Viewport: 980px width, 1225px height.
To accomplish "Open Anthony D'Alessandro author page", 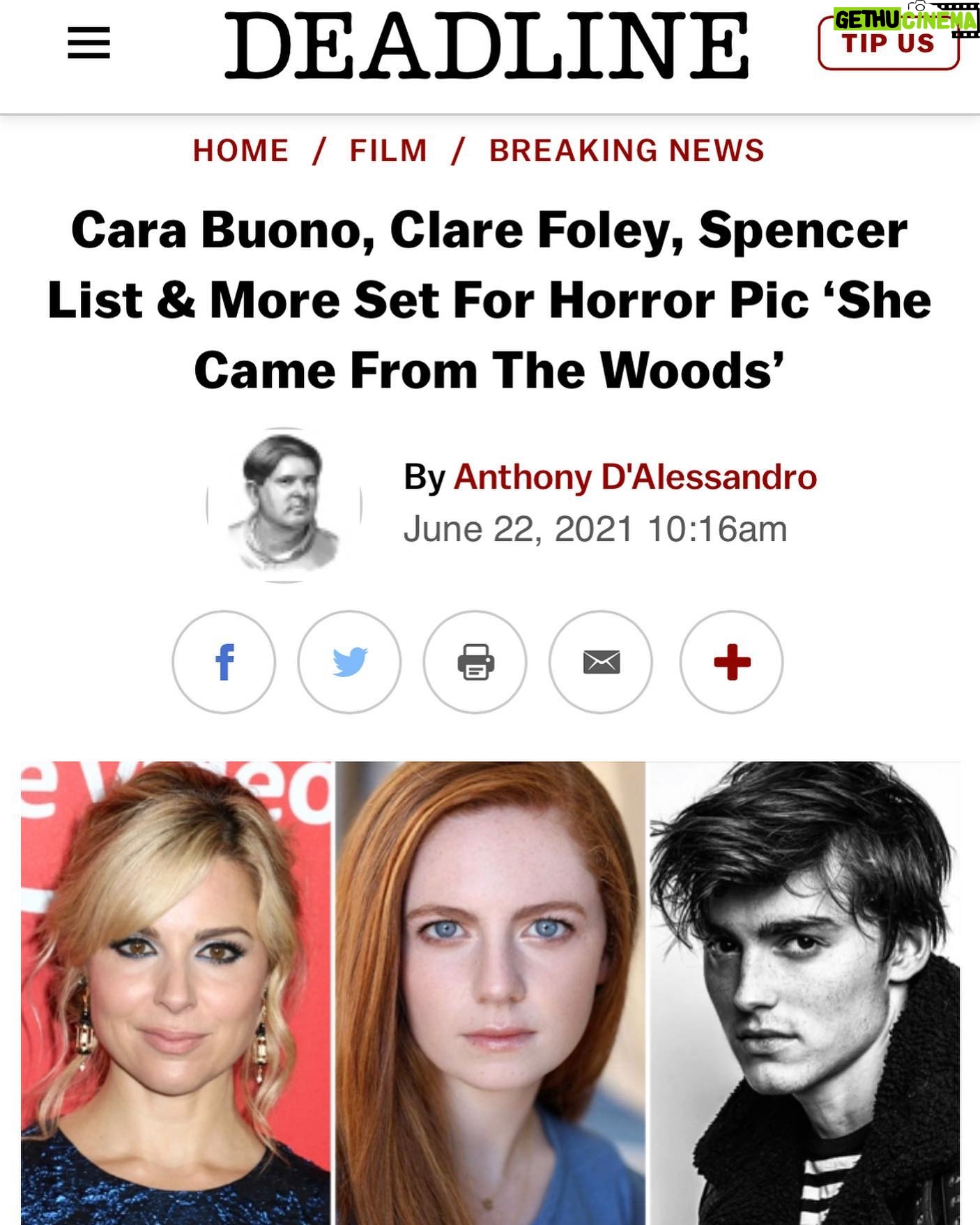I will (x=635, y=478).
